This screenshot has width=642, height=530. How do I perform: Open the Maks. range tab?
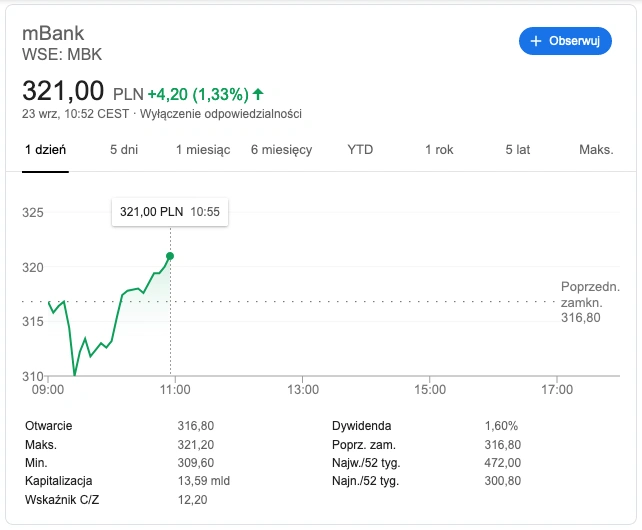pos(596,150)
